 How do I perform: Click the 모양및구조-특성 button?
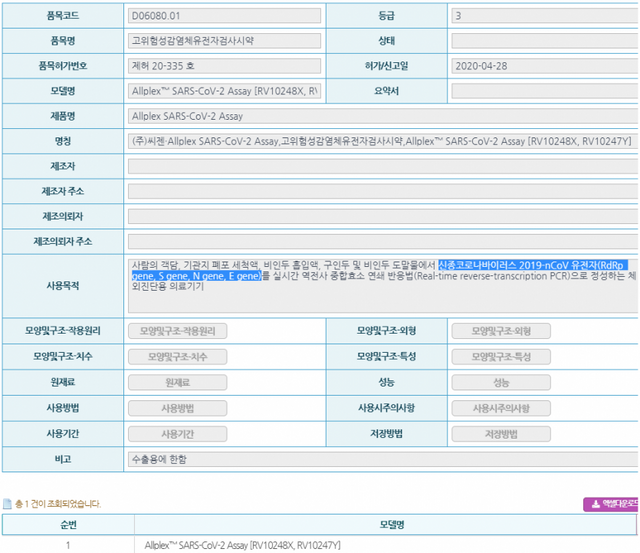[x=501, y=356]
